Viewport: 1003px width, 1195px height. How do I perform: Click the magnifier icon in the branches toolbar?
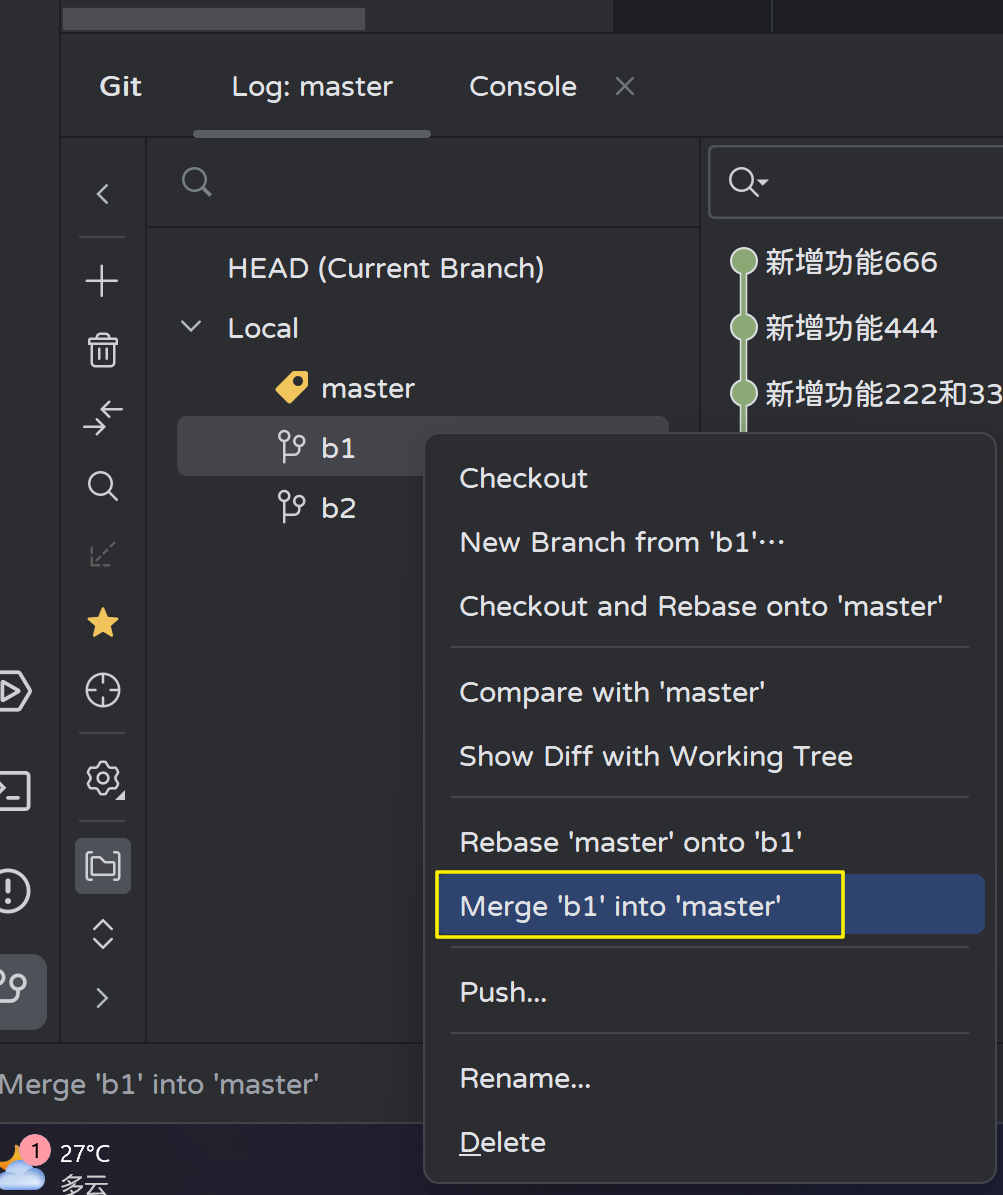pos(102,487)
